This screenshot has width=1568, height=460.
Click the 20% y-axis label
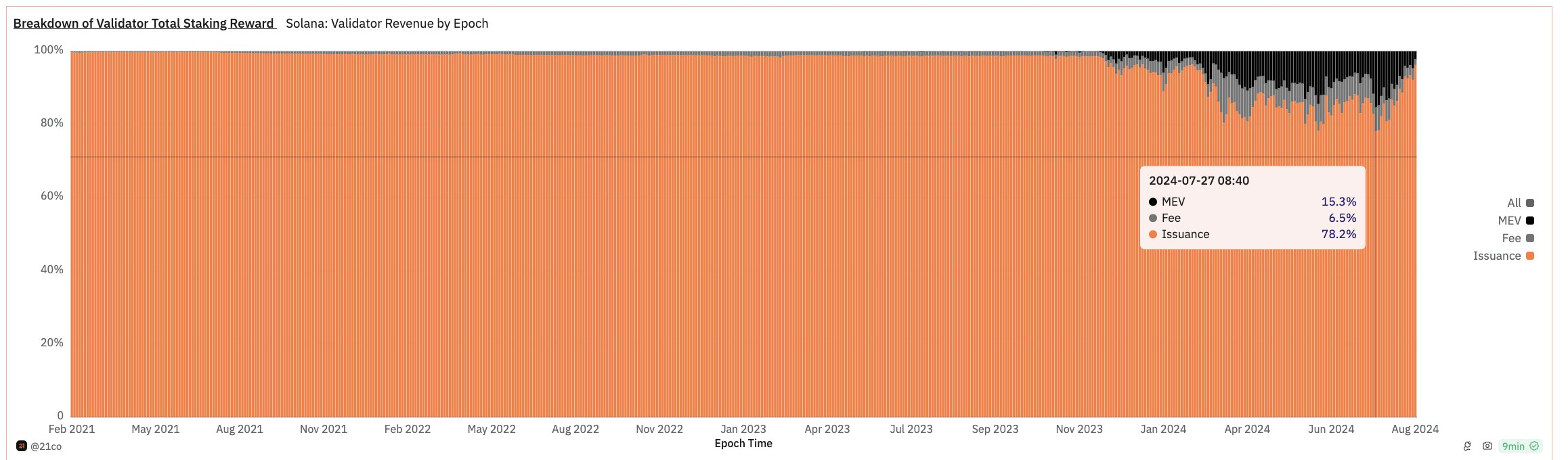click(x=52, y=342)
